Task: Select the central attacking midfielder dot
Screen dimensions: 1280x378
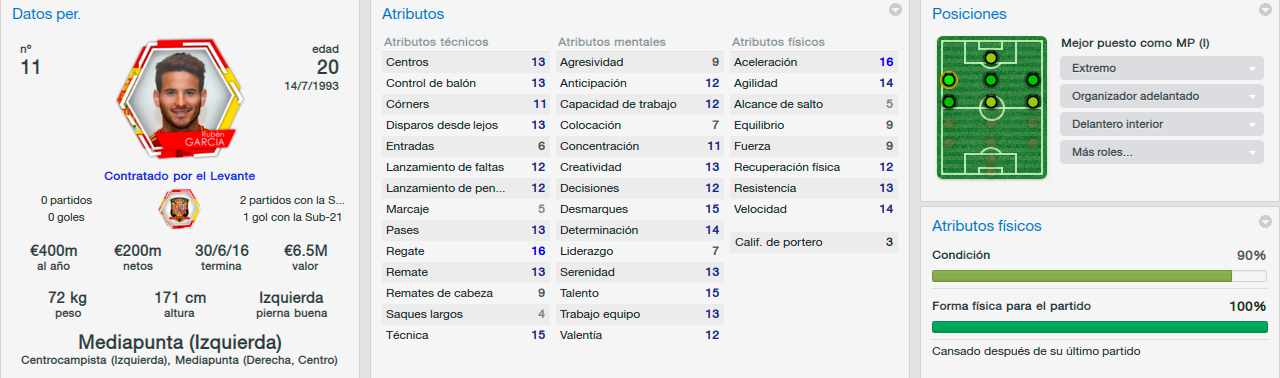Action: pos(991,79)
